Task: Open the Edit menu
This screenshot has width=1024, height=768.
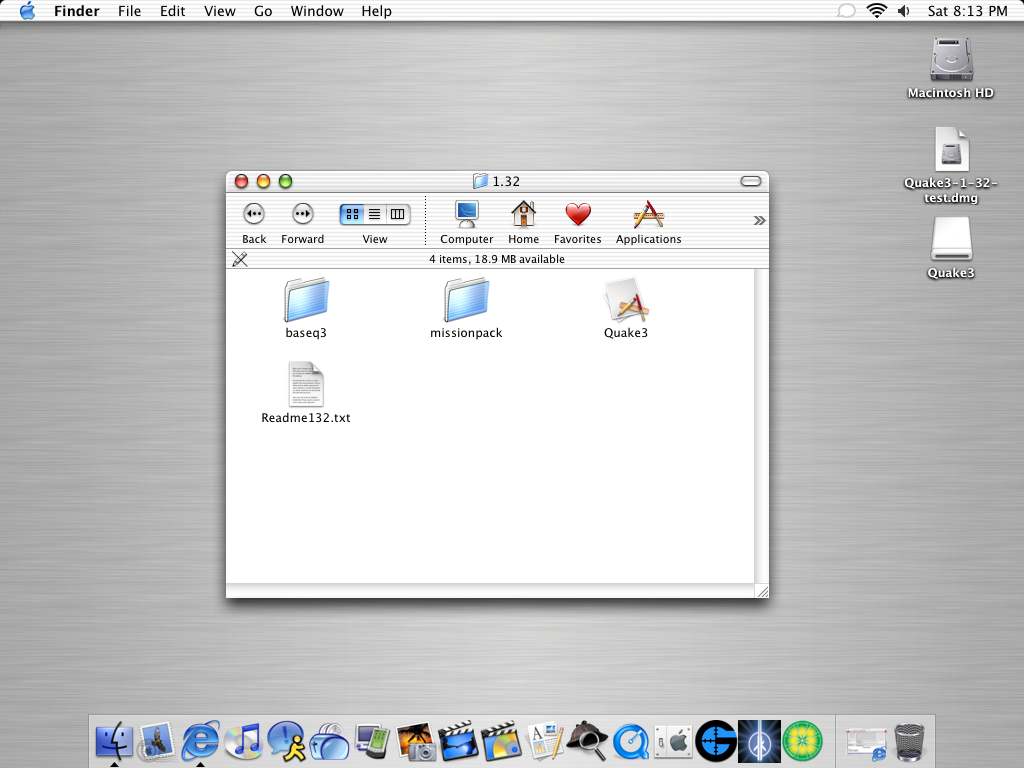Action: pos(172,11)
